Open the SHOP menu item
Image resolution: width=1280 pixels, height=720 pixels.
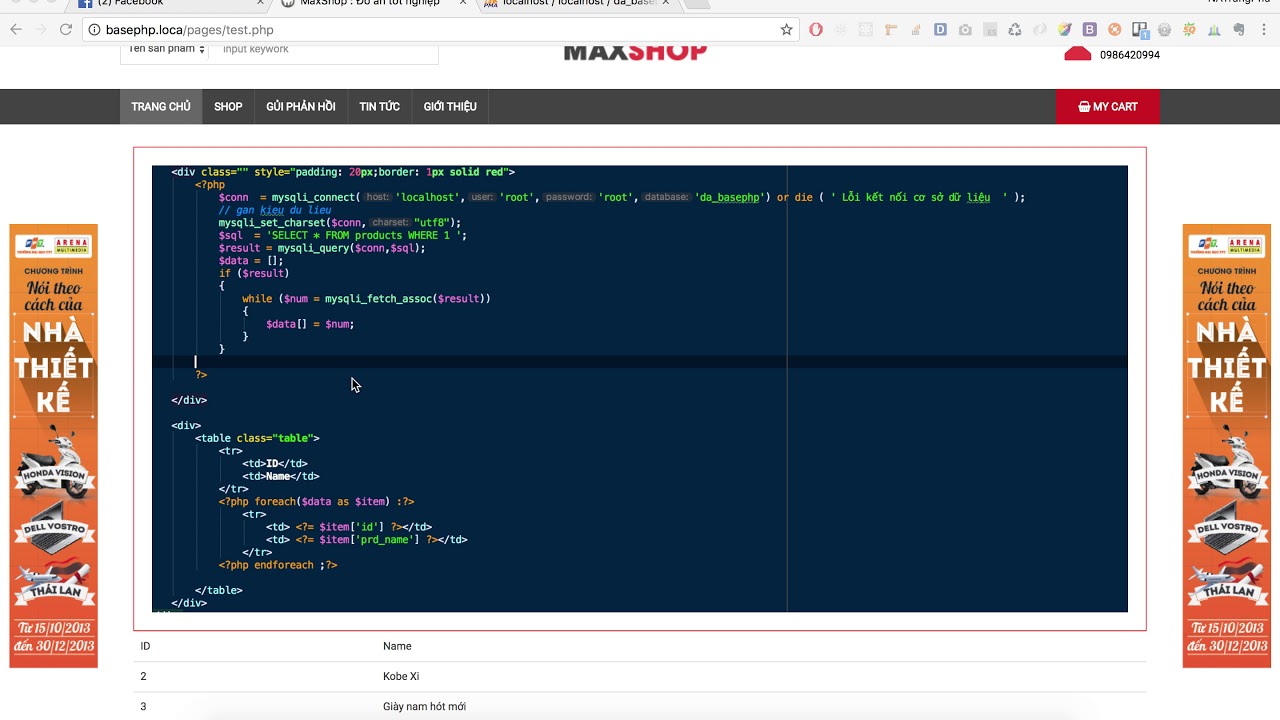228,107
